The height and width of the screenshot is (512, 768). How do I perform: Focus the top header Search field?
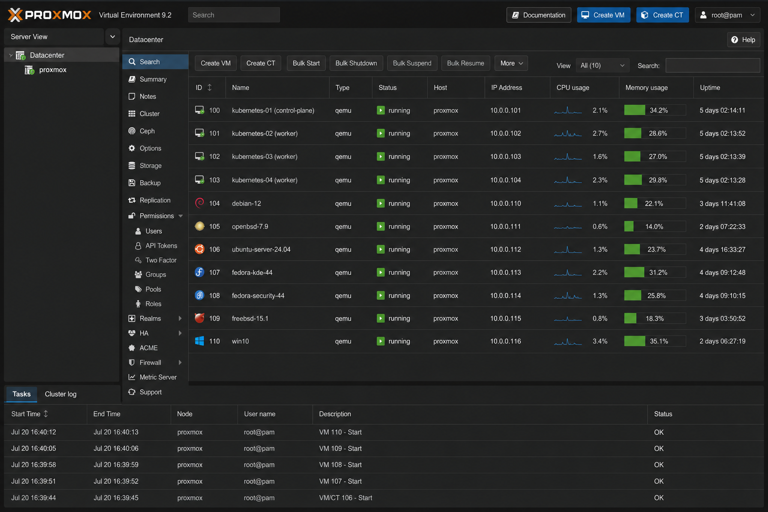click(x=234, y=15)
